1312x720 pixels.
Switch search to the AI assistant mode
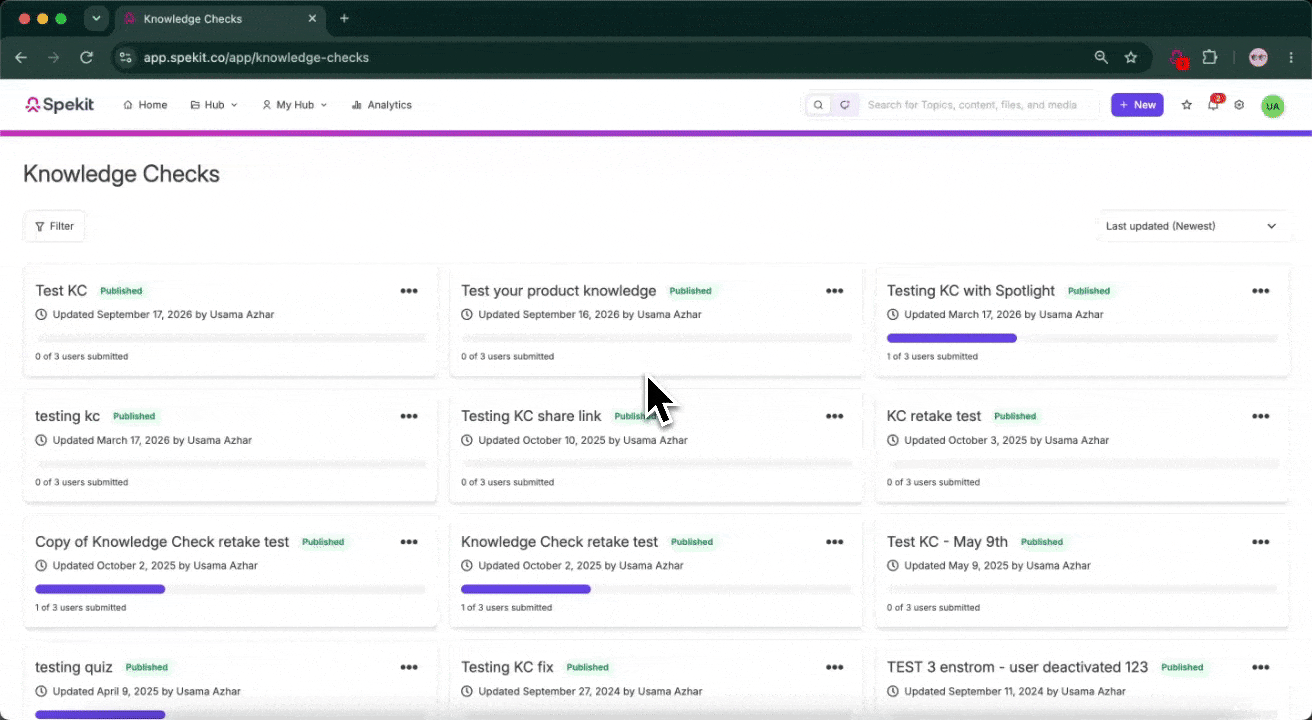pyautogui.click(x=845, y=105)
